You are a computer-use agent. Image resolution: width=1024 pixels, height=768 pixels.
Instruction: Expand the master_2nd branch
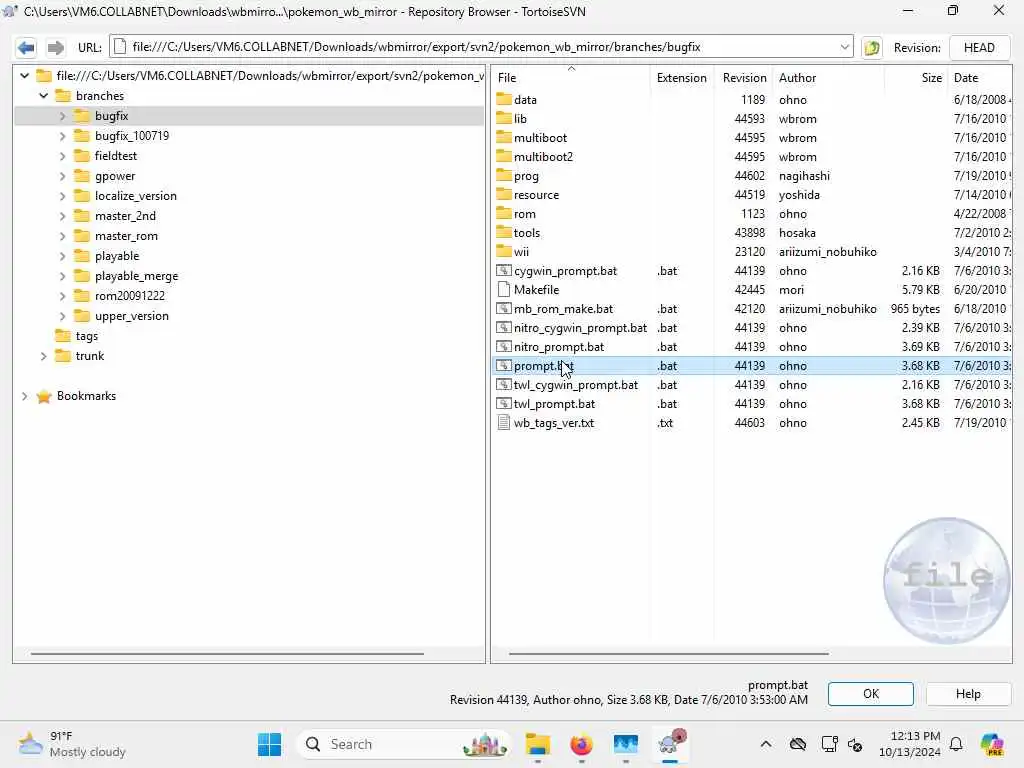pos(63,216)
